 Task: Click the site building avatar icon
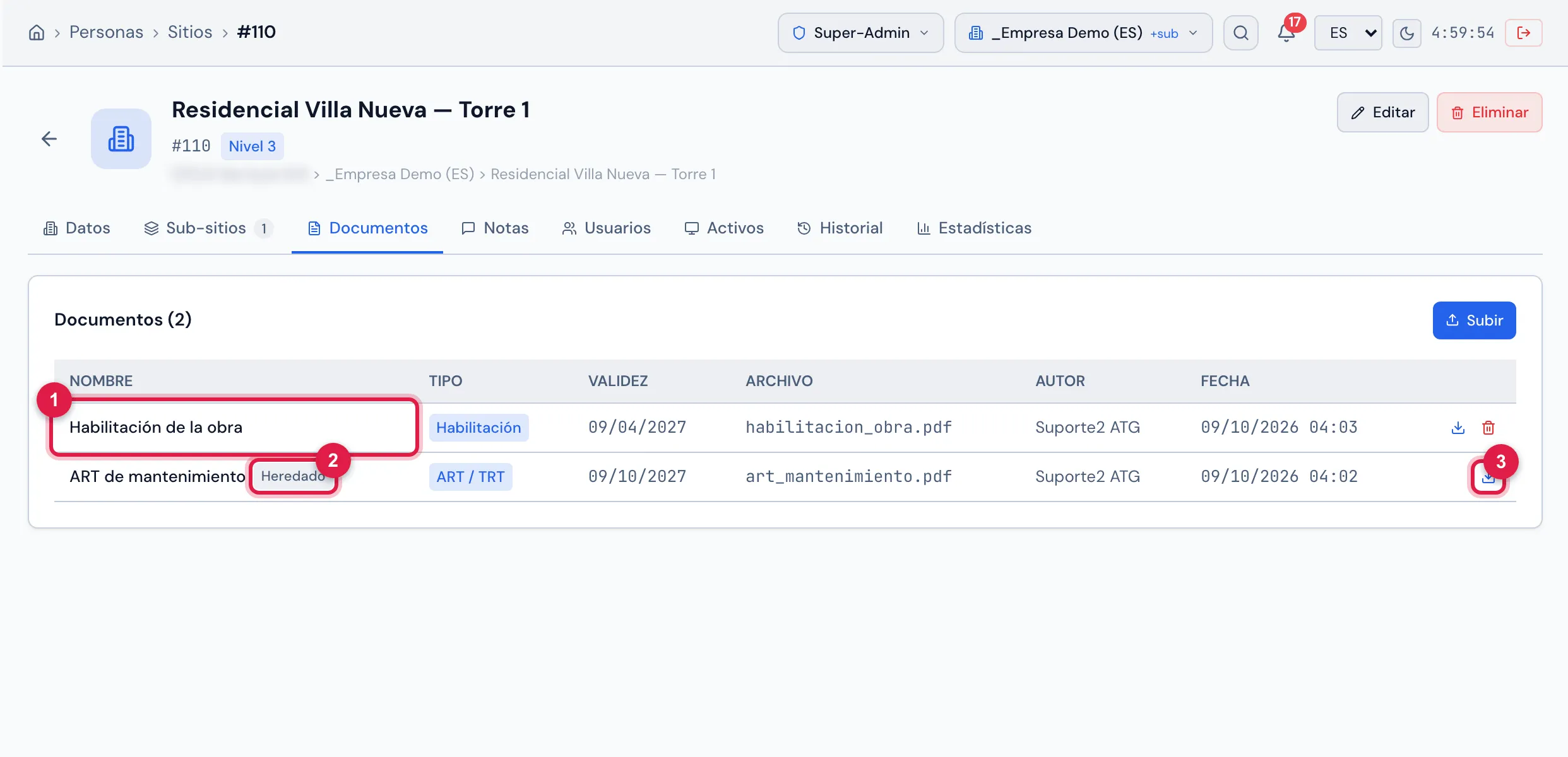121,139
